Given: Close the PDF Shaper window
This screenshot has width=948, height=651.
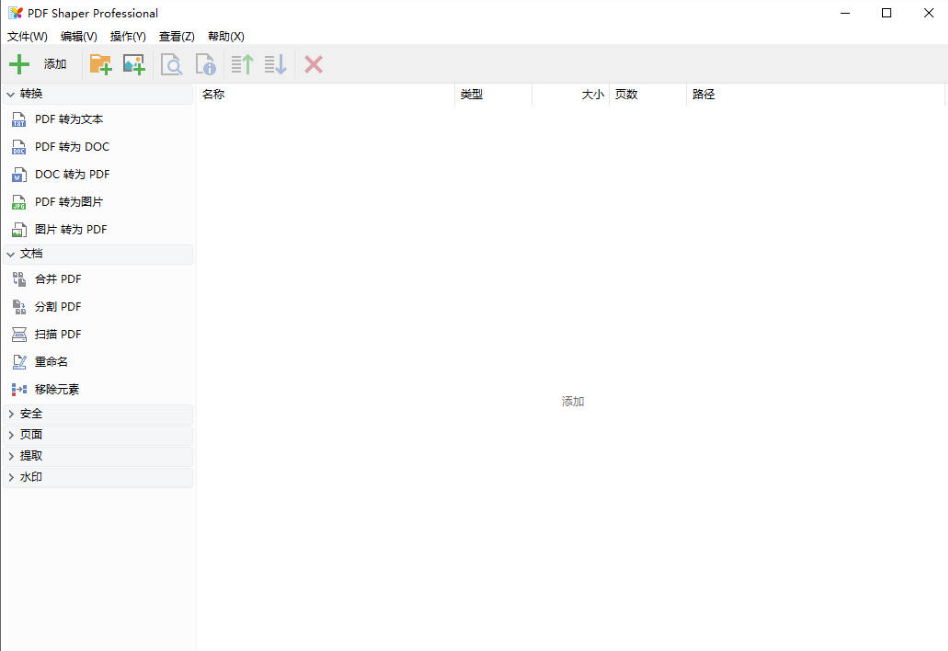Looking at the screenshot, I should (929, 13).
